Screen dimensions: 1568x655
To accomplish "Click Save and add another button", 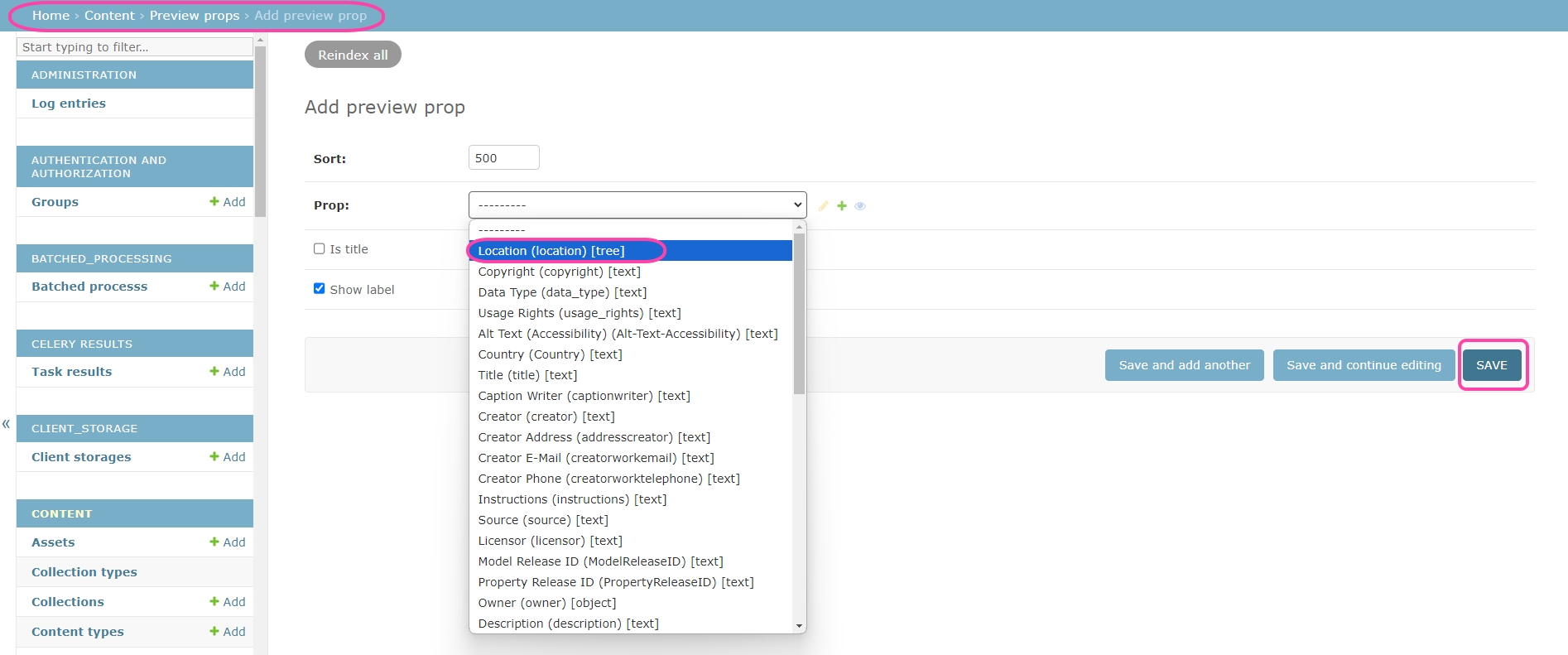I will [x=1184, y=365].
